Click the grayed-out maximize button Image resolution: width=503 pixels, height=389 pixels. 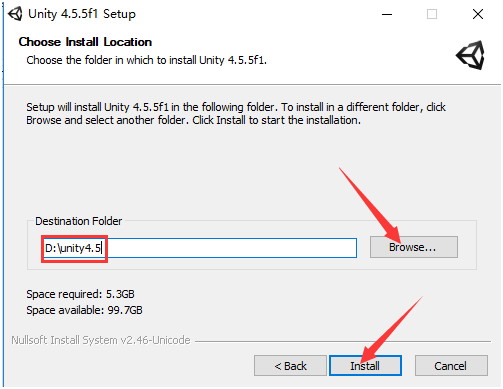pos(432,14)
